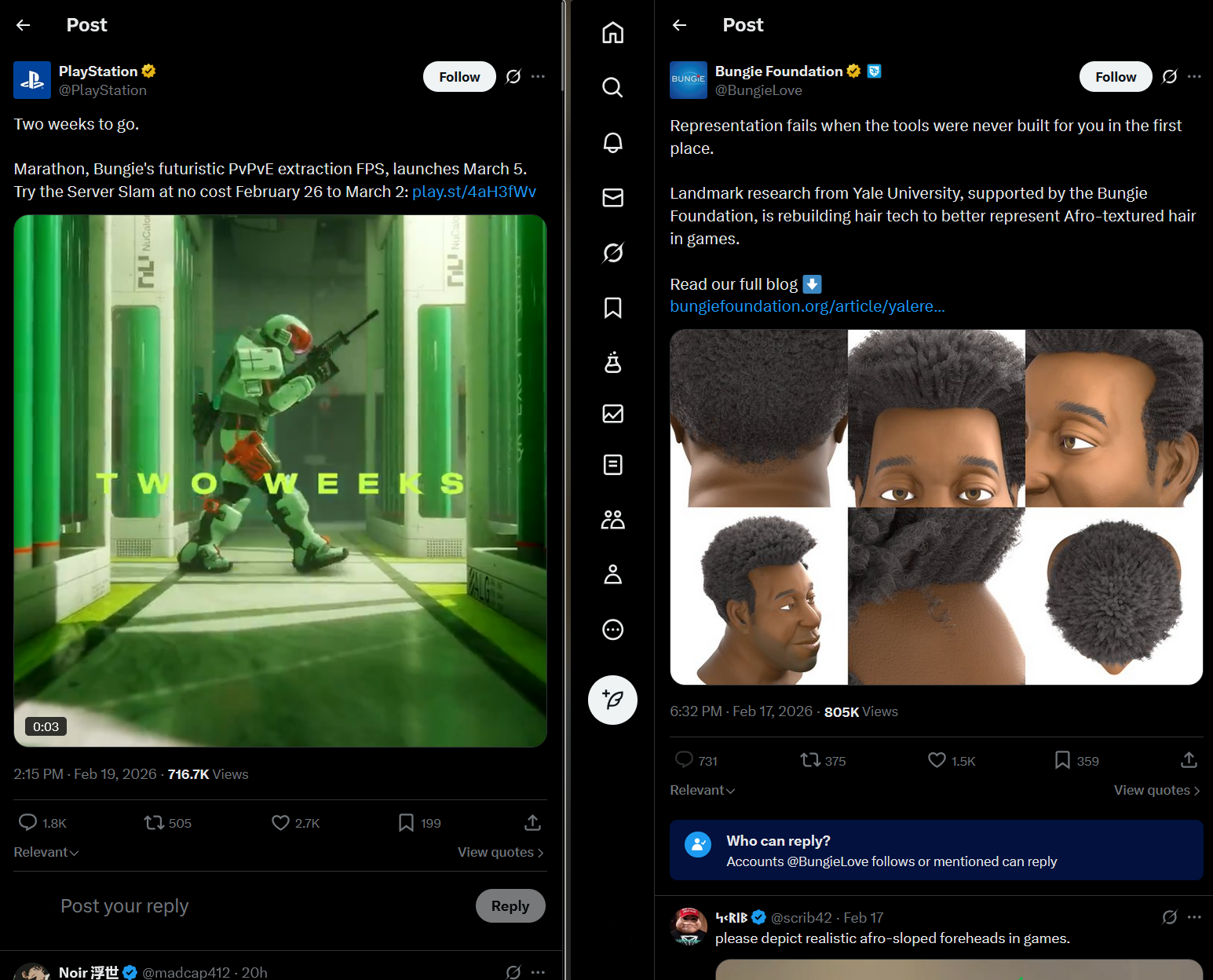
Task: Open Grok in the sidebar
Action: (x=613, y=252)
